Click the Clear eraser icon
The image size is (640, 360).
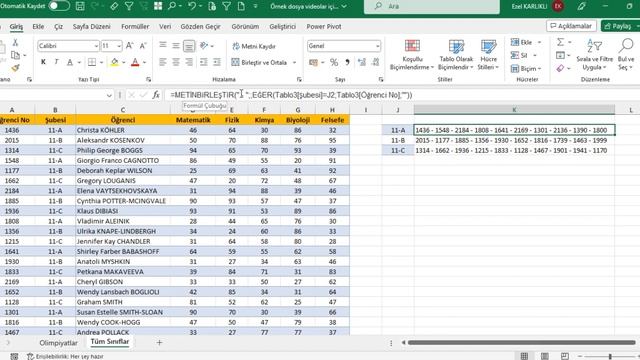pyautogui.click(x=561, y=68)
